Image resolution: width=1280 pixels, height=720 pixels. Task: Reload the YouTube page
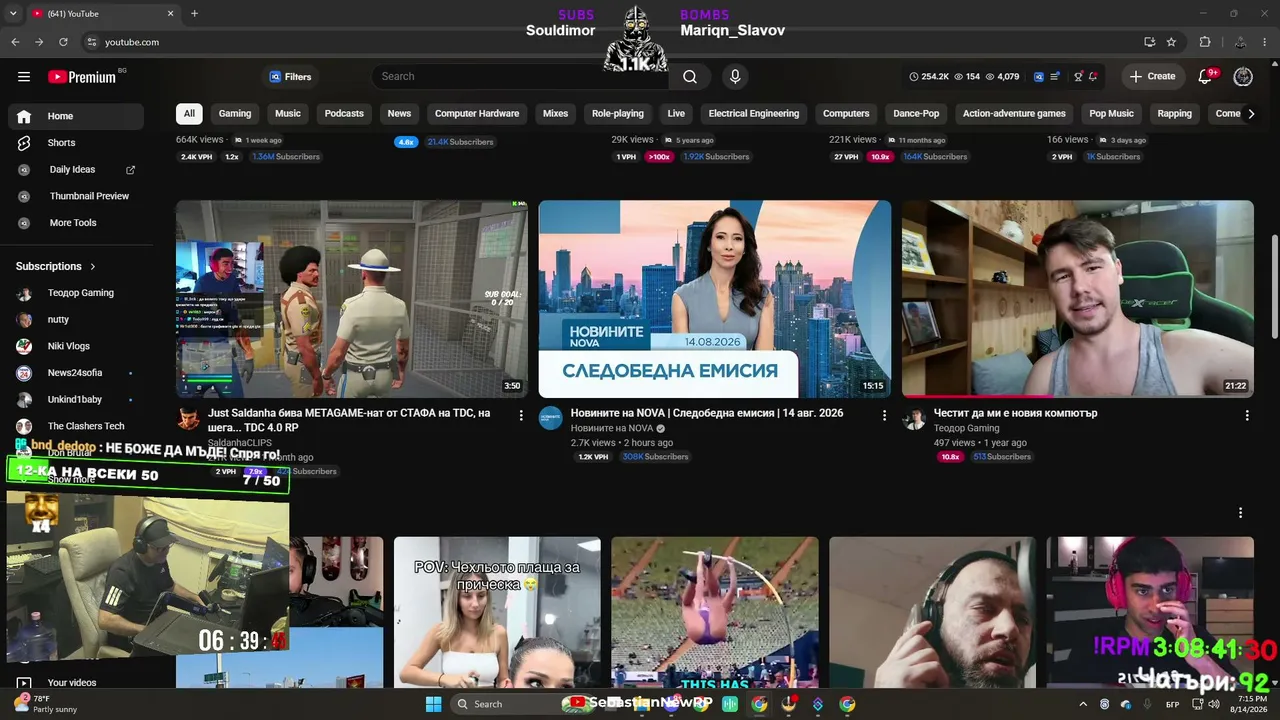63,42
